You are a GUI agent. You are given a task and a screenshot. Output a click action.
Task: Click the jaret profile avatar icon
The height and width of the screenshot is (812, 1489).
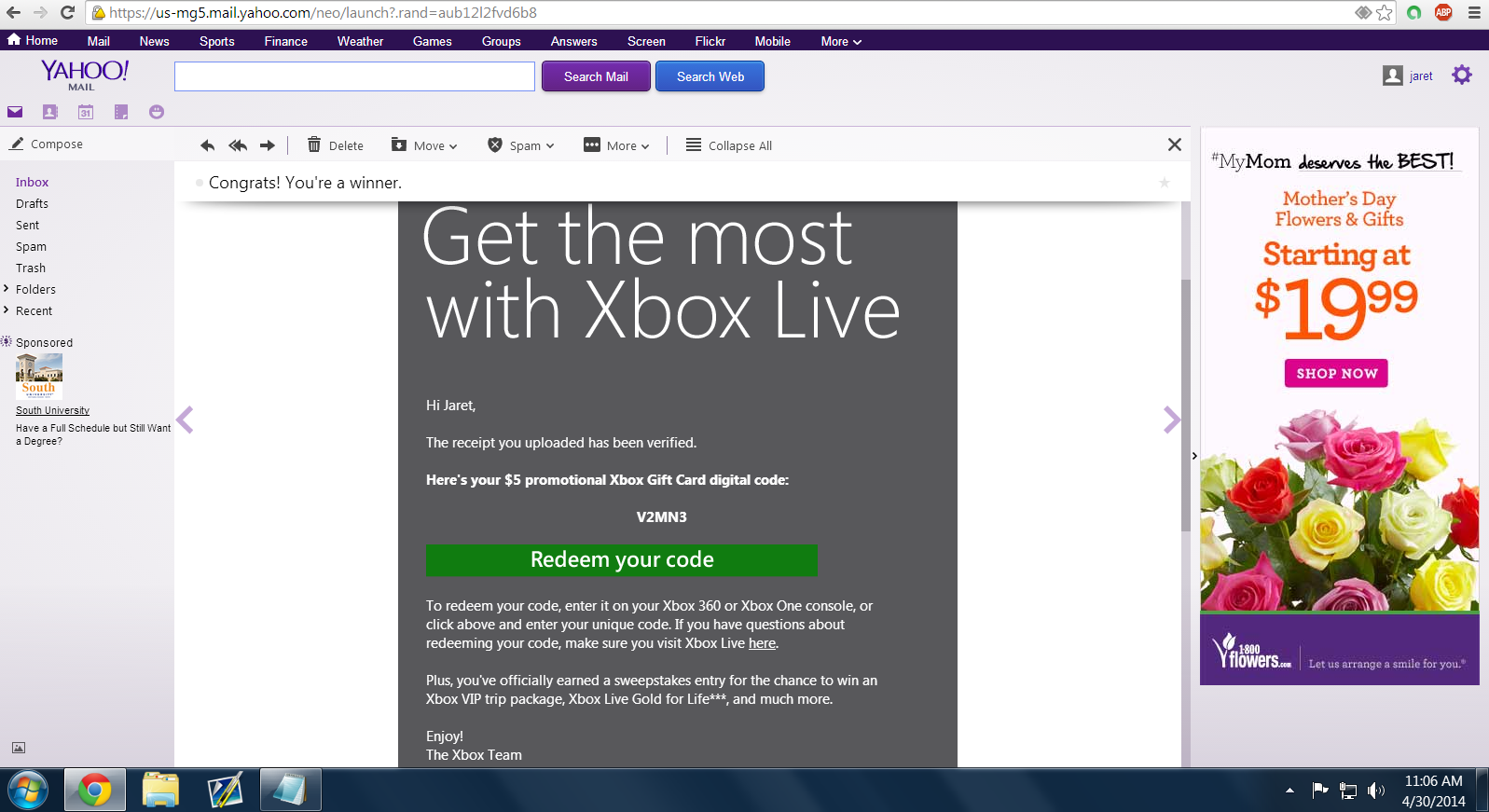1393,76
